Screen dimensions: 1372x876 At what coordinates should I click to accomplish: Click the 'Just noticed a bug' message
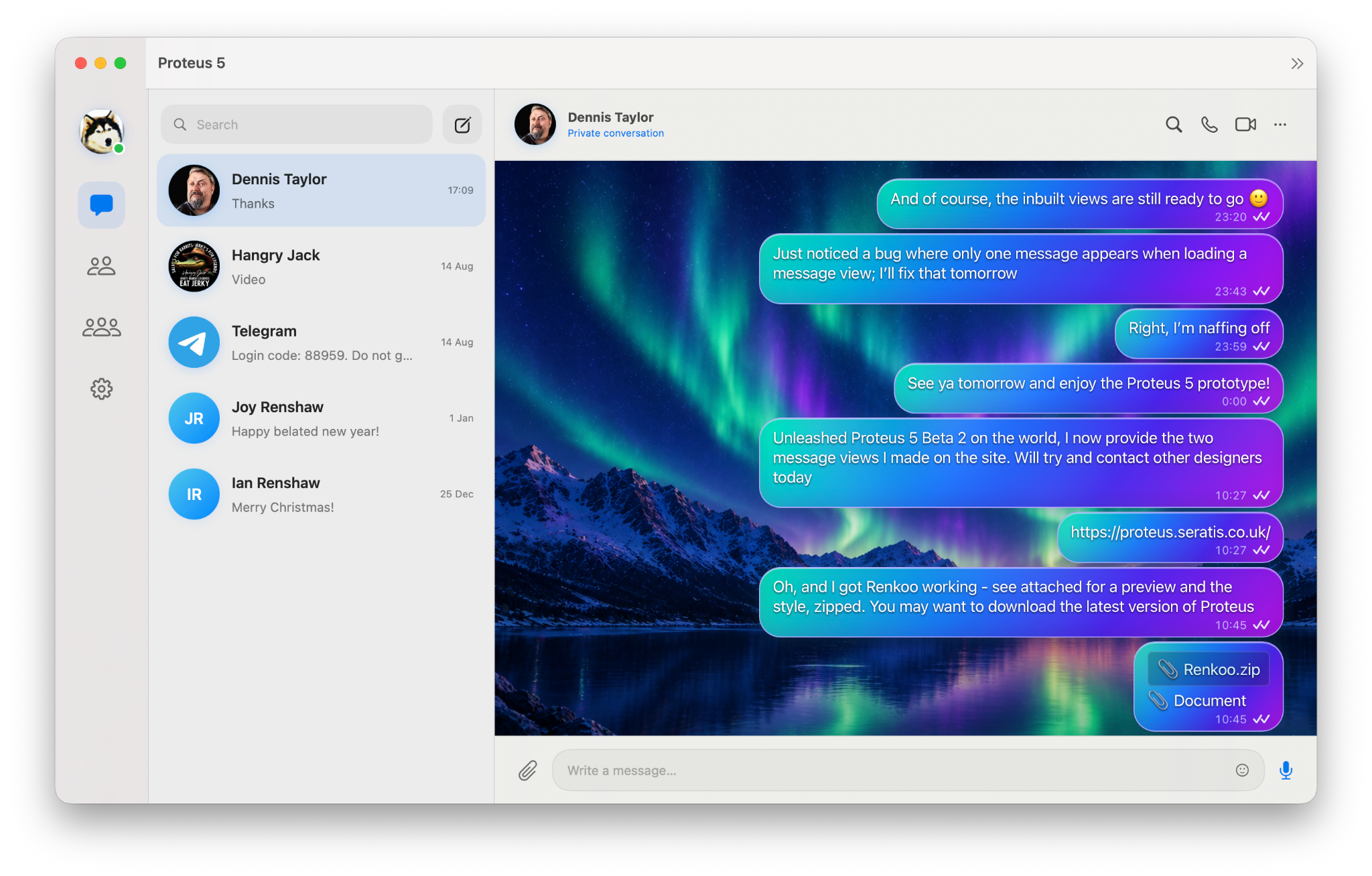tap(1021, 269)
